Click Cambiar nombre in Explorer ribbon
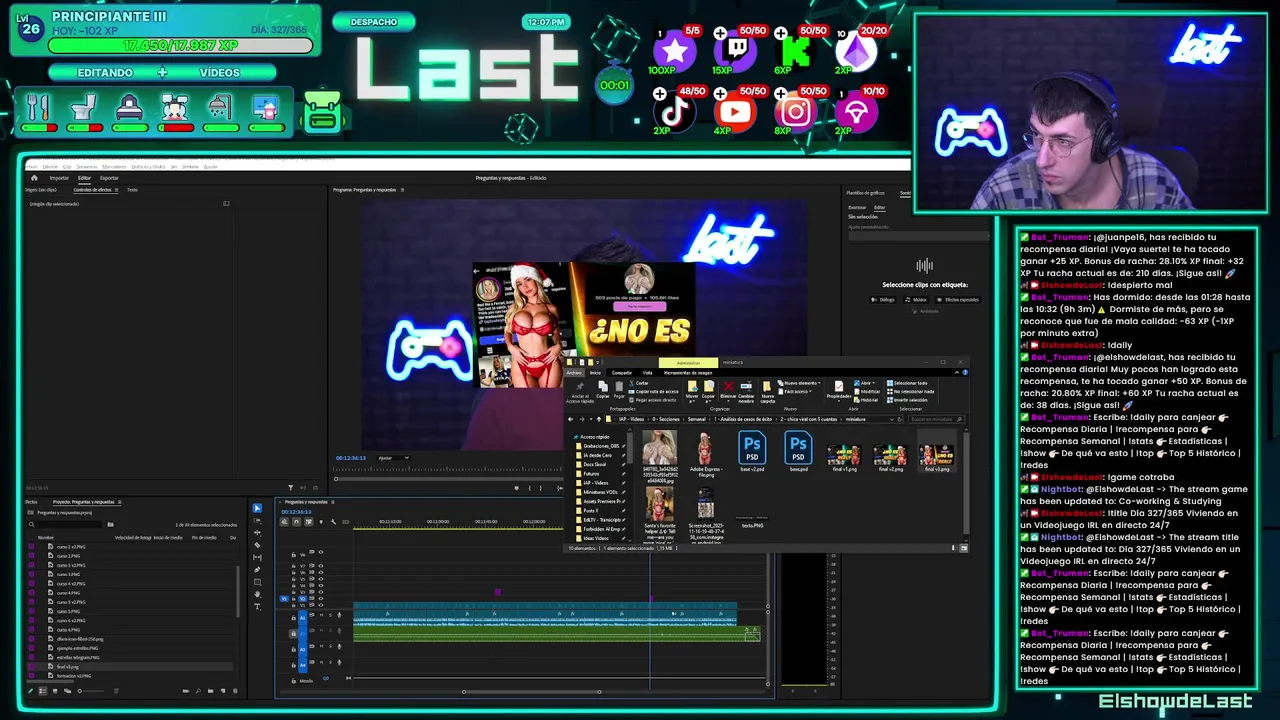Image resolution: width=1280 pixels, height=720 pixels. (746, 390)
